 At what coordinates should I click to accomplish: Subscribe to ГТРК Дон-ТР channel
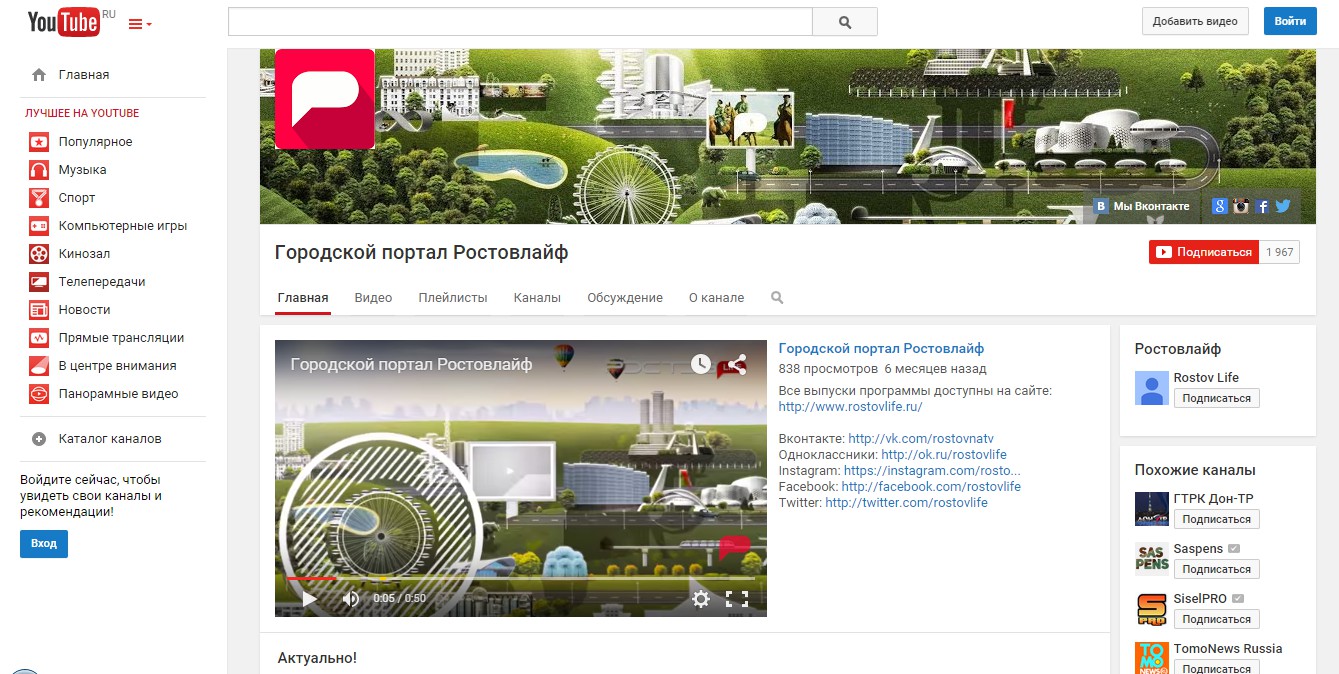(x=1217, y=519)
